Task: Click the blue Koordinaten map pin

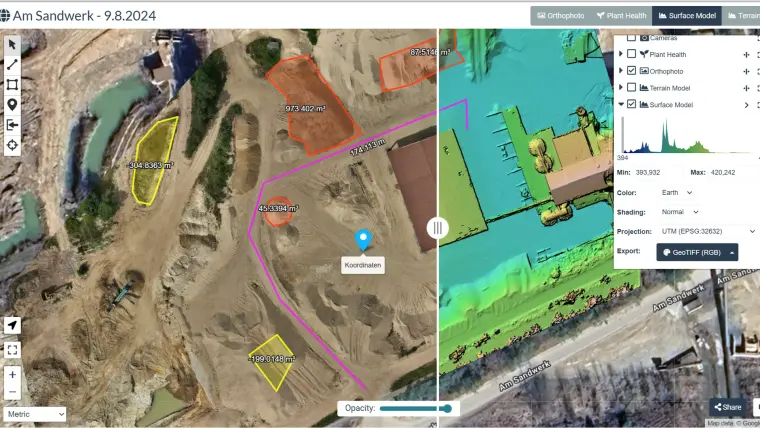Action: tap(363, 240)
